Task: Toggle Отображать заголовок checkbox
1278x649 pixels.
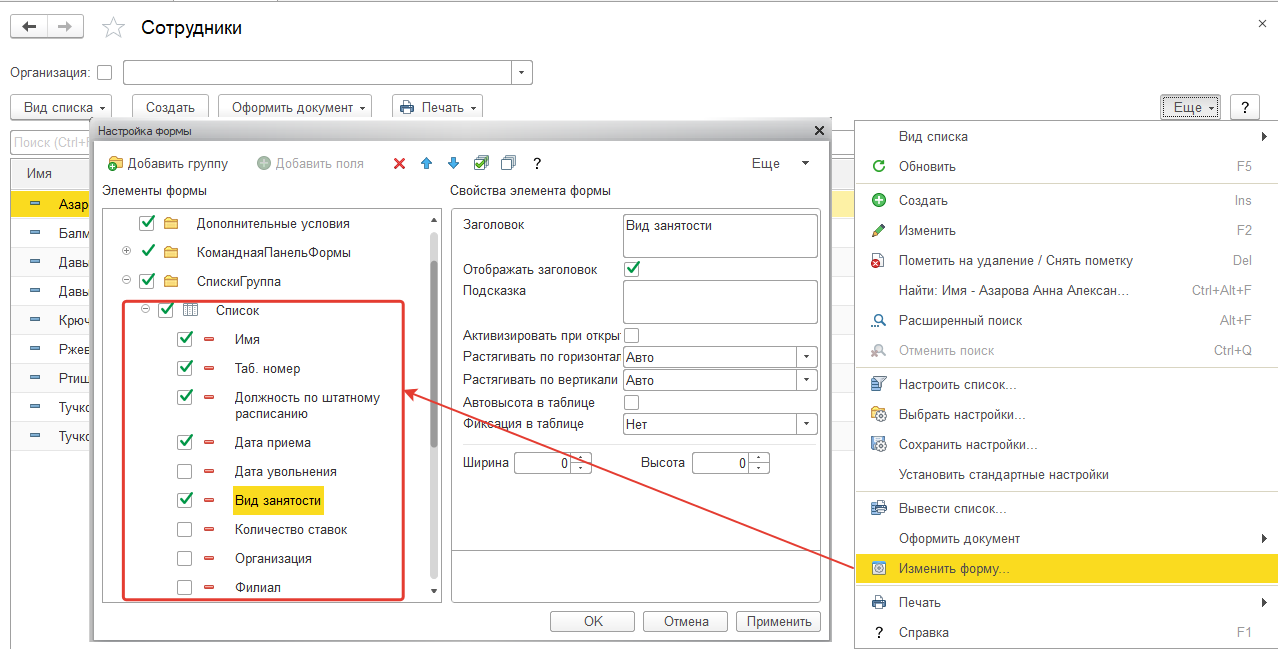Action: (x=632, y=269)
